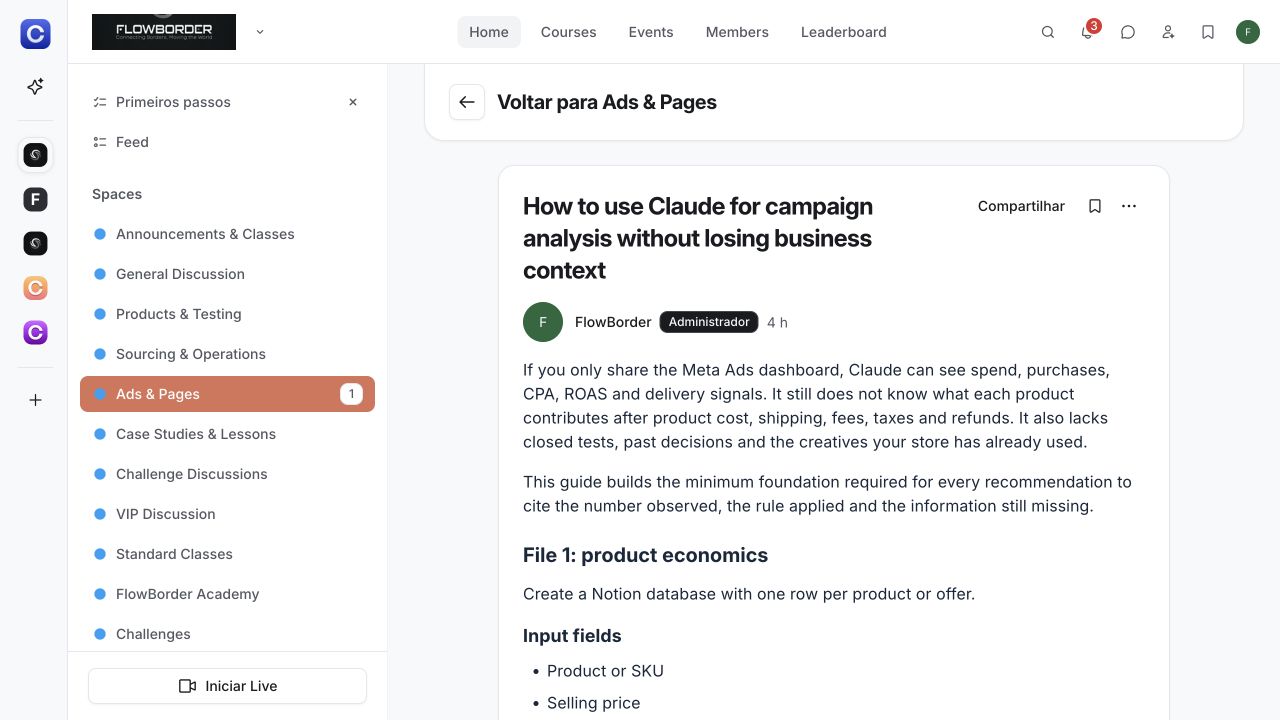Open notifications bell with 3 unread

pos(1088,32)
